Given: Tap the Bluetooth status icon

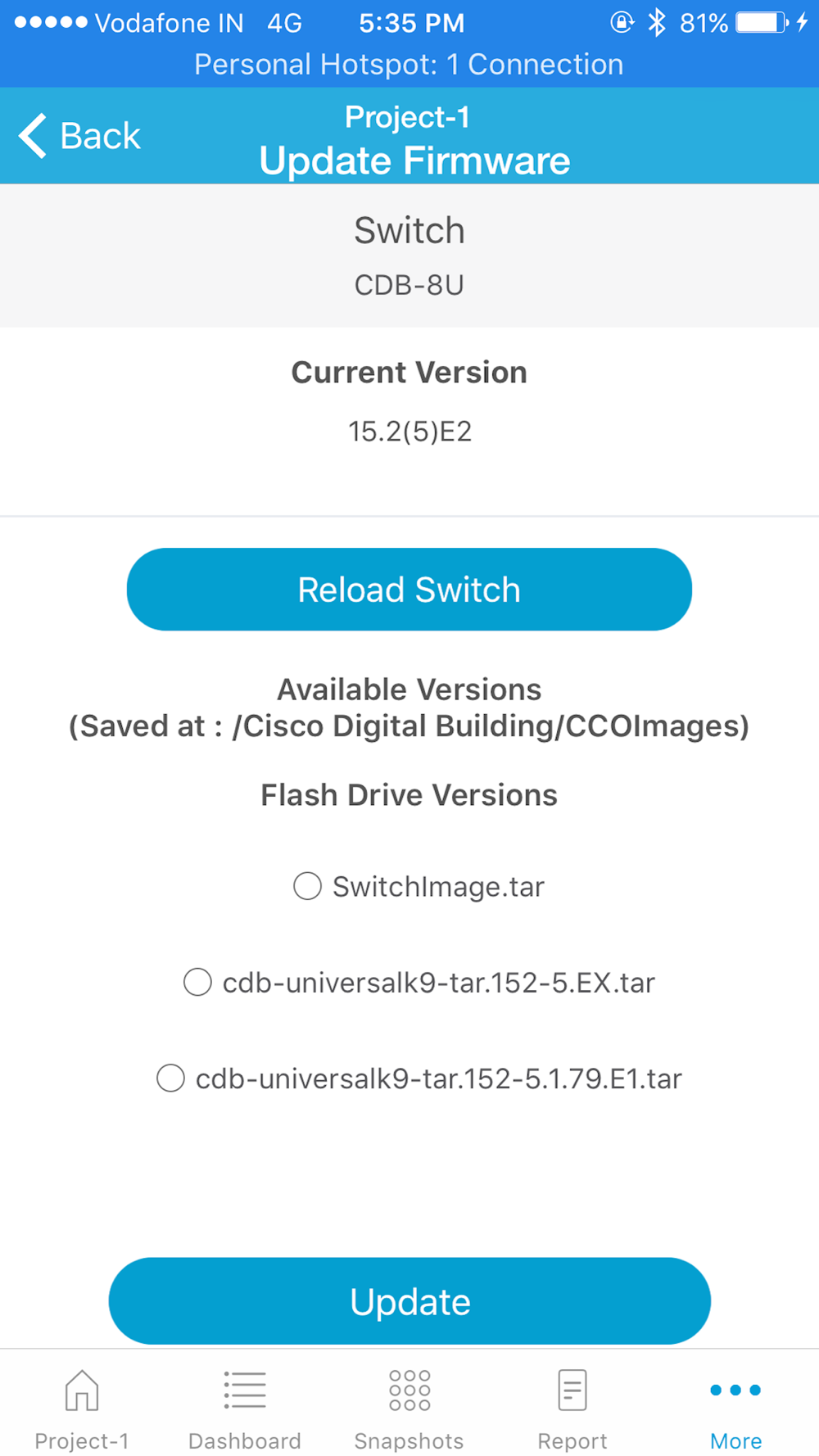Looking at the screenshot, I should pos(657,23).
